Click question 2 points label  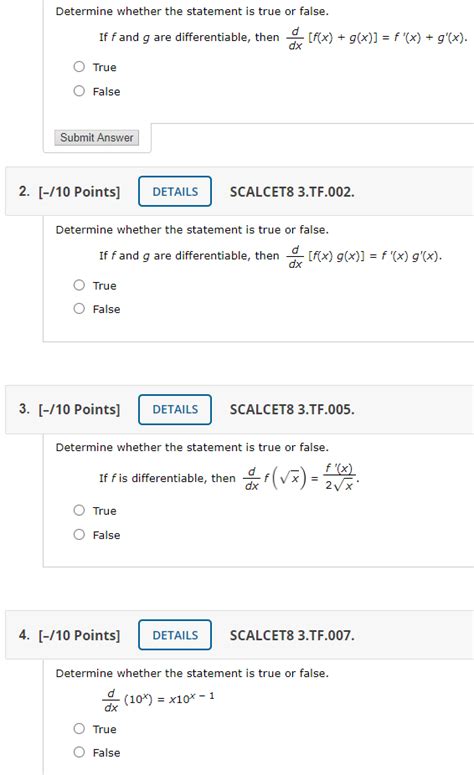(79, 192)
